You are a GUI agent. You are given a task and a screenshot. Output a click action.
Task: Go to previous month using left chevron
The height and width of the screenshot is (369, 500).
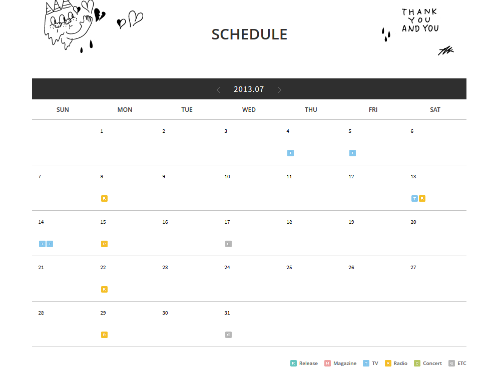pos(218,90)
